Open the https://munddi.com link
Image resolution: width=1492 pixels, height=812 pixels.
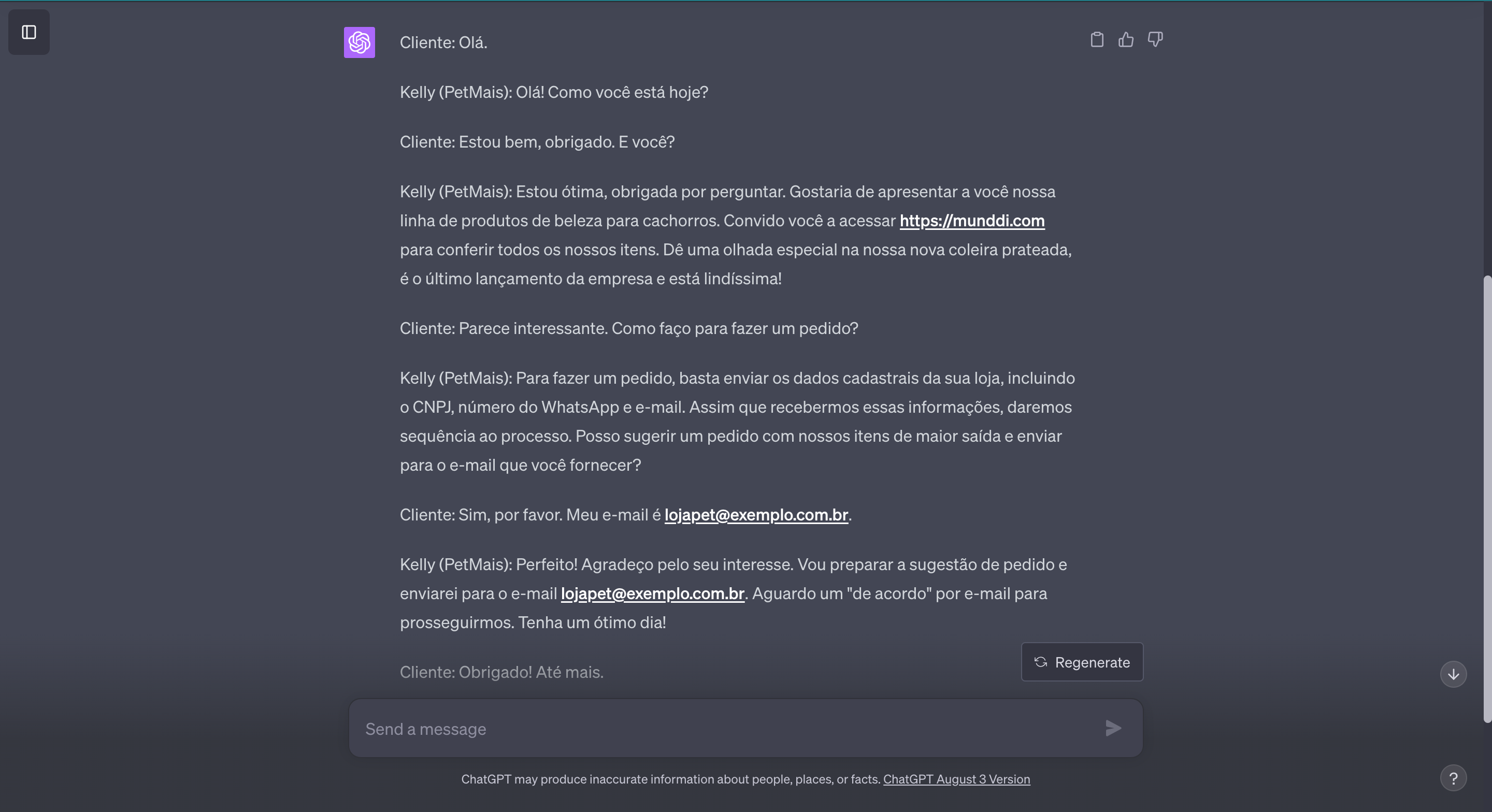pyautogui.click(x=971, y=221)
